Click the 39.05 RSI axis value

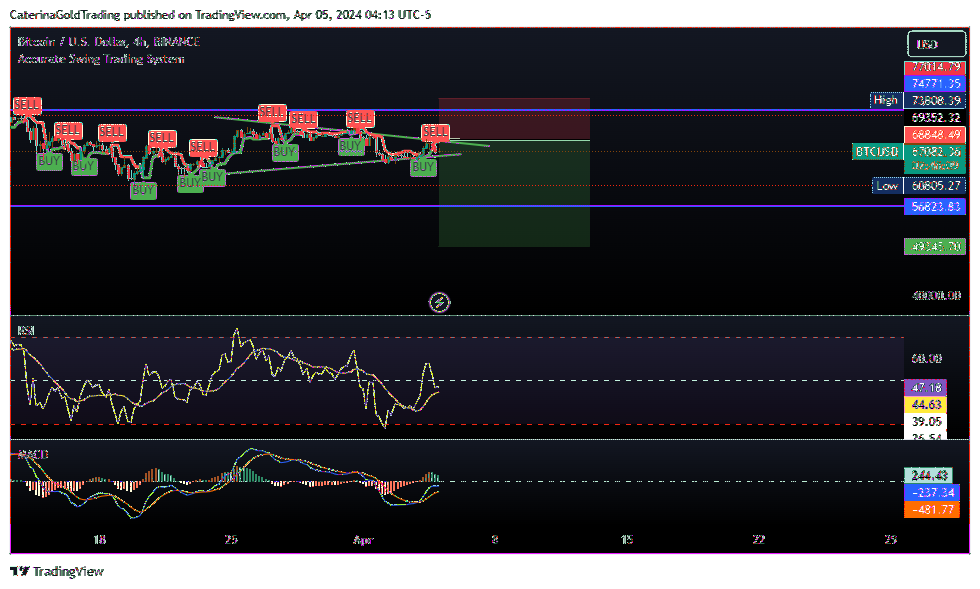click(926, 421)
